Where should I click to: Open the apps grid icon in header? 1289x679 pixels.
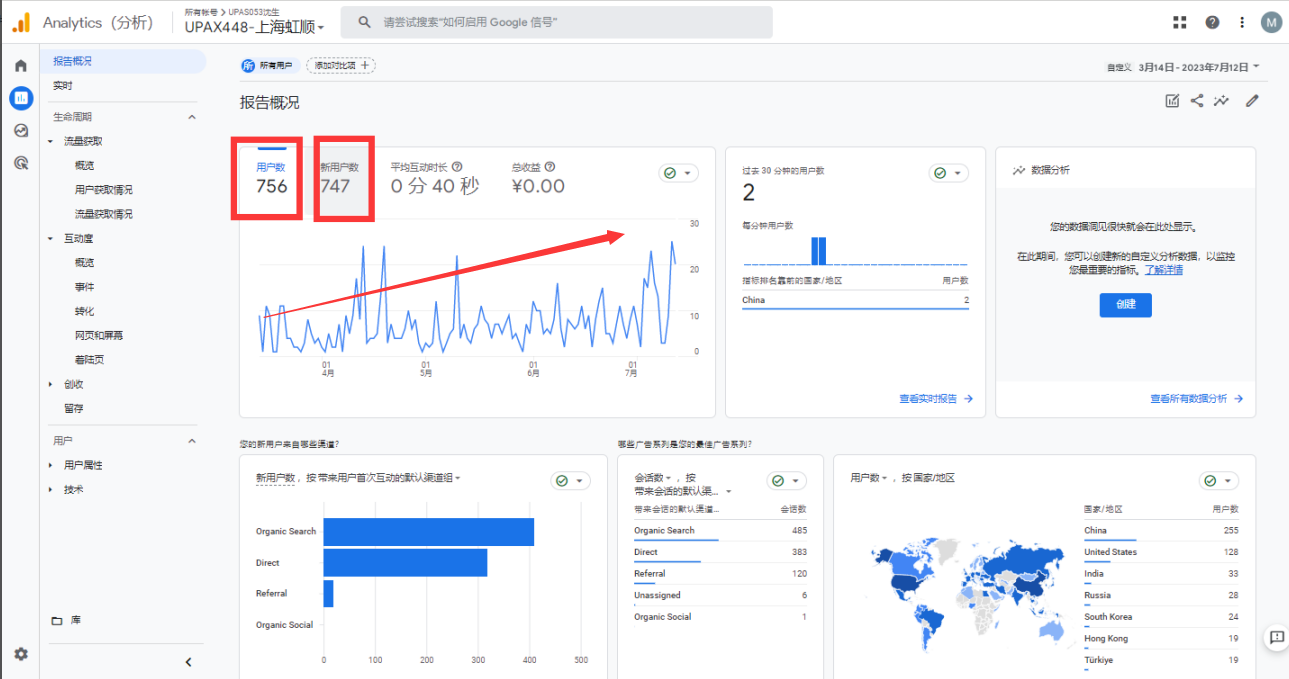coord(1180,22)
